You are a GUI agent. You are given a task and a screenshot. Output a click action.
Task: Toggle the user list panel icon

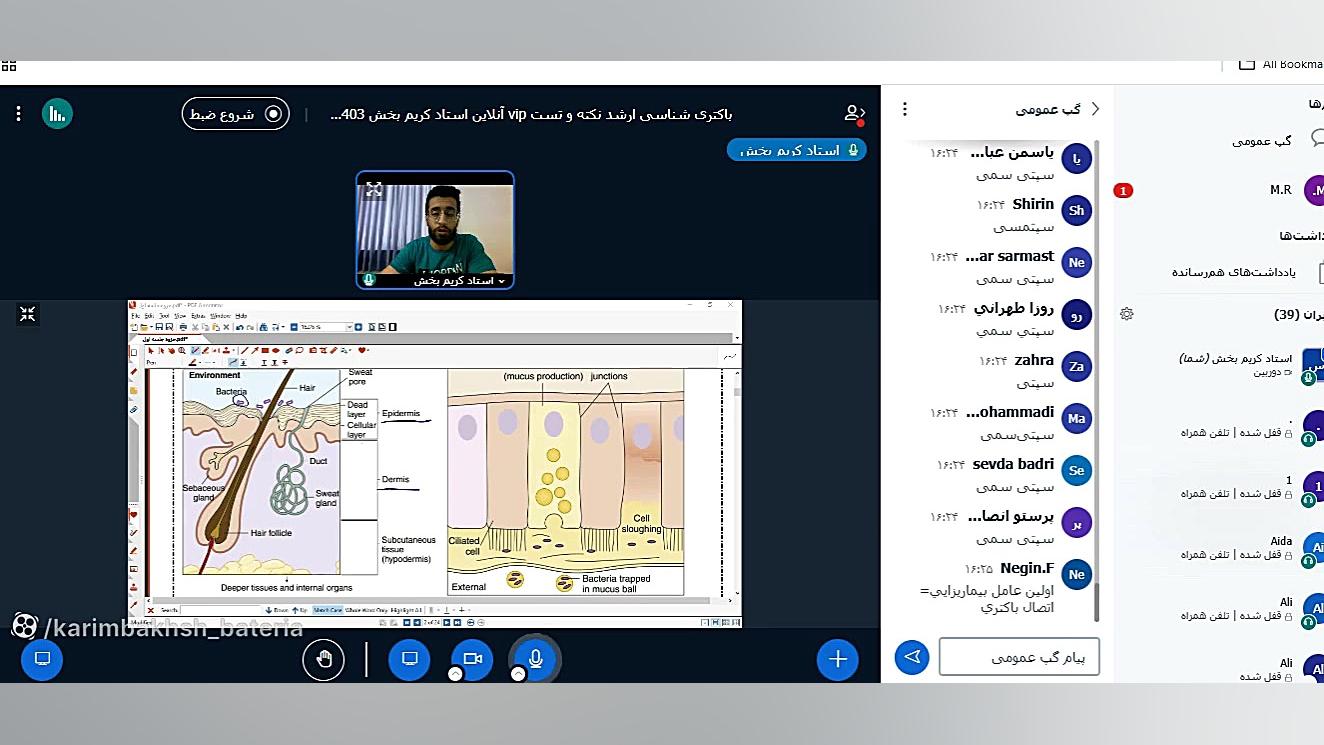pyautogui.click(x=854, y=113)
